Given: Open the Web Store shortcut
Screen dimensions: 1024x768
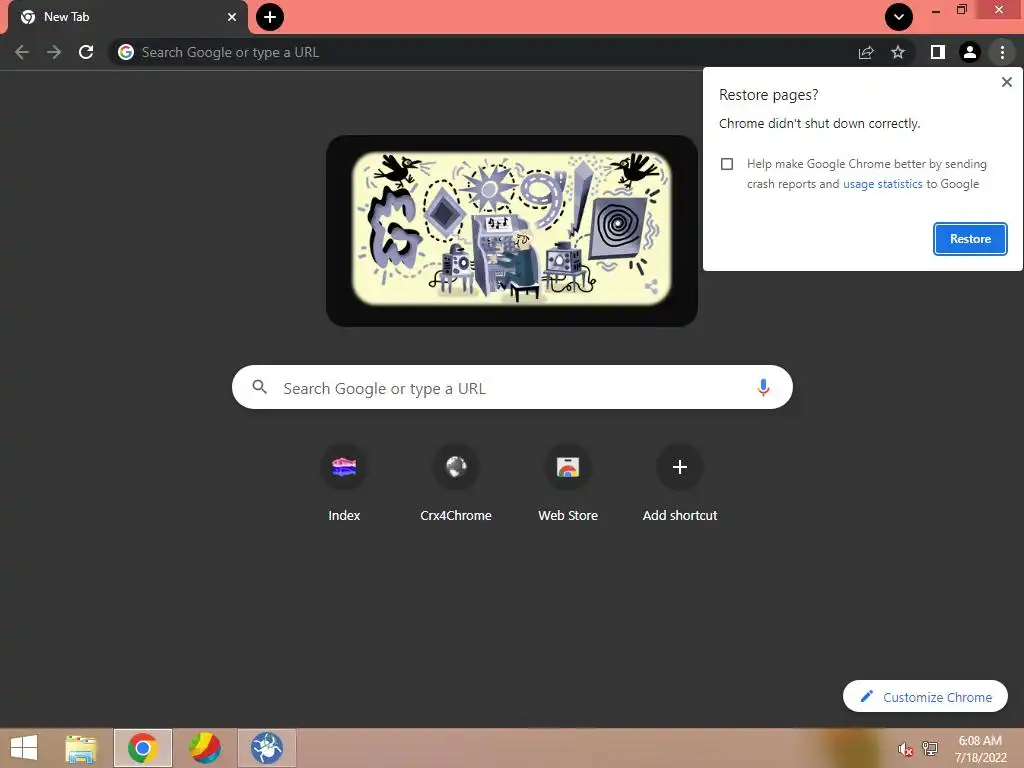Looking at the screenshot, I should coord(568,484).
